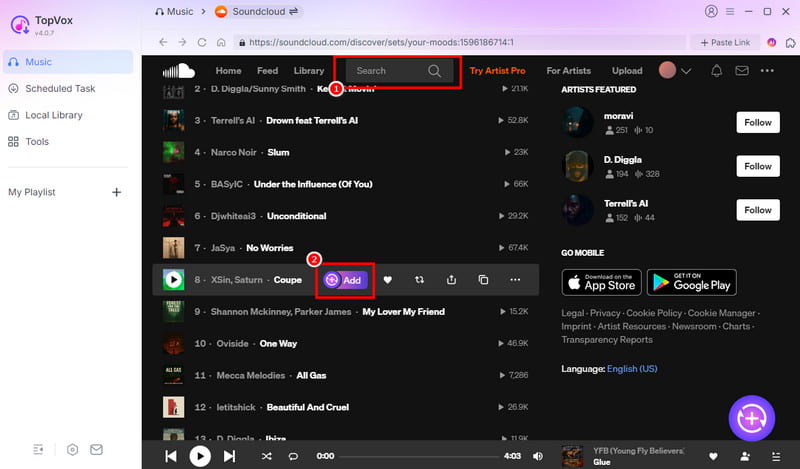Click the playback progress bar
The image size is (800, 469).
(419, 456)
